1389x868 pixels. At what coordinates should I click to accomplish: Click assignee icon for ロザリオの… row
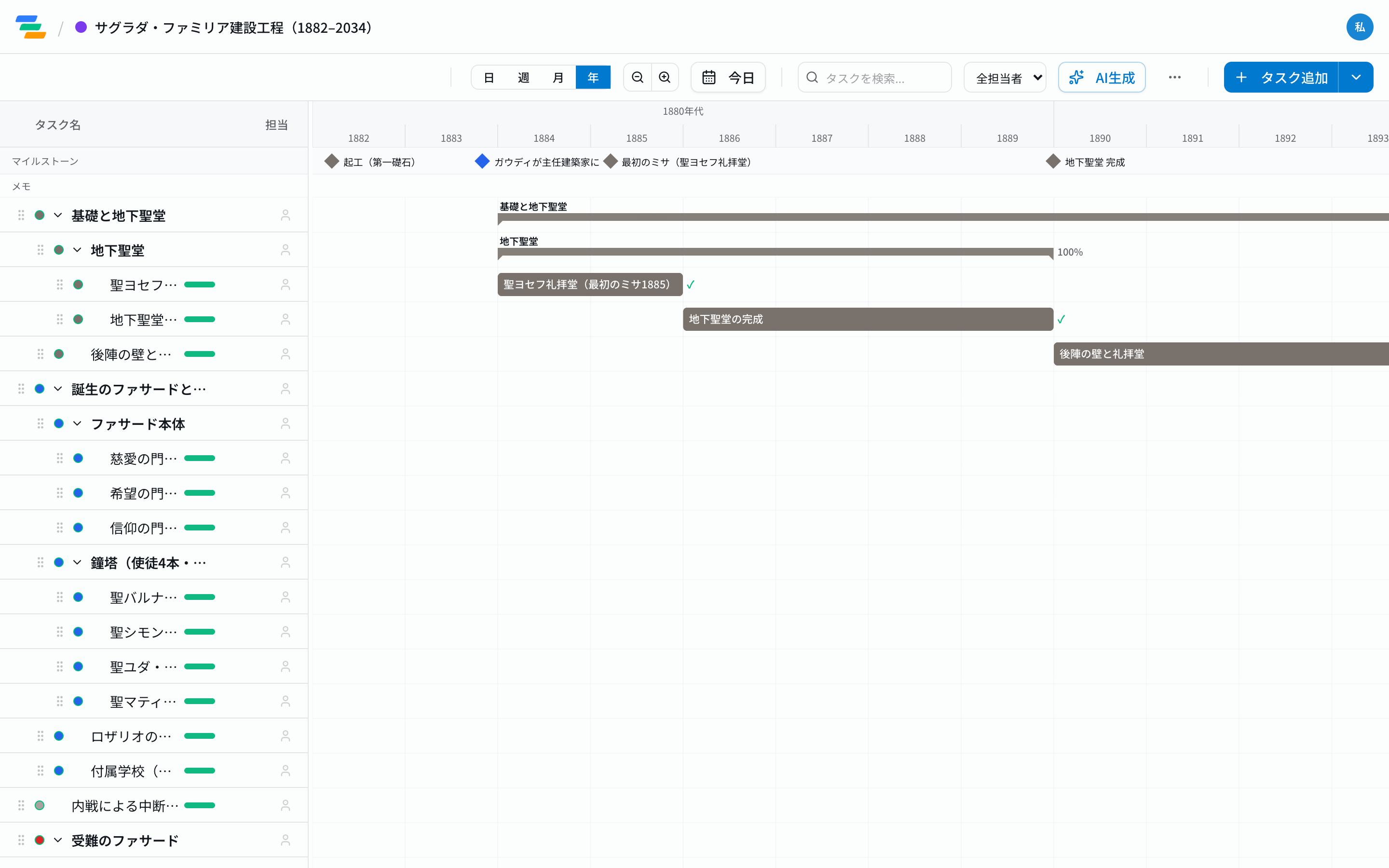[x=285, y=736]
